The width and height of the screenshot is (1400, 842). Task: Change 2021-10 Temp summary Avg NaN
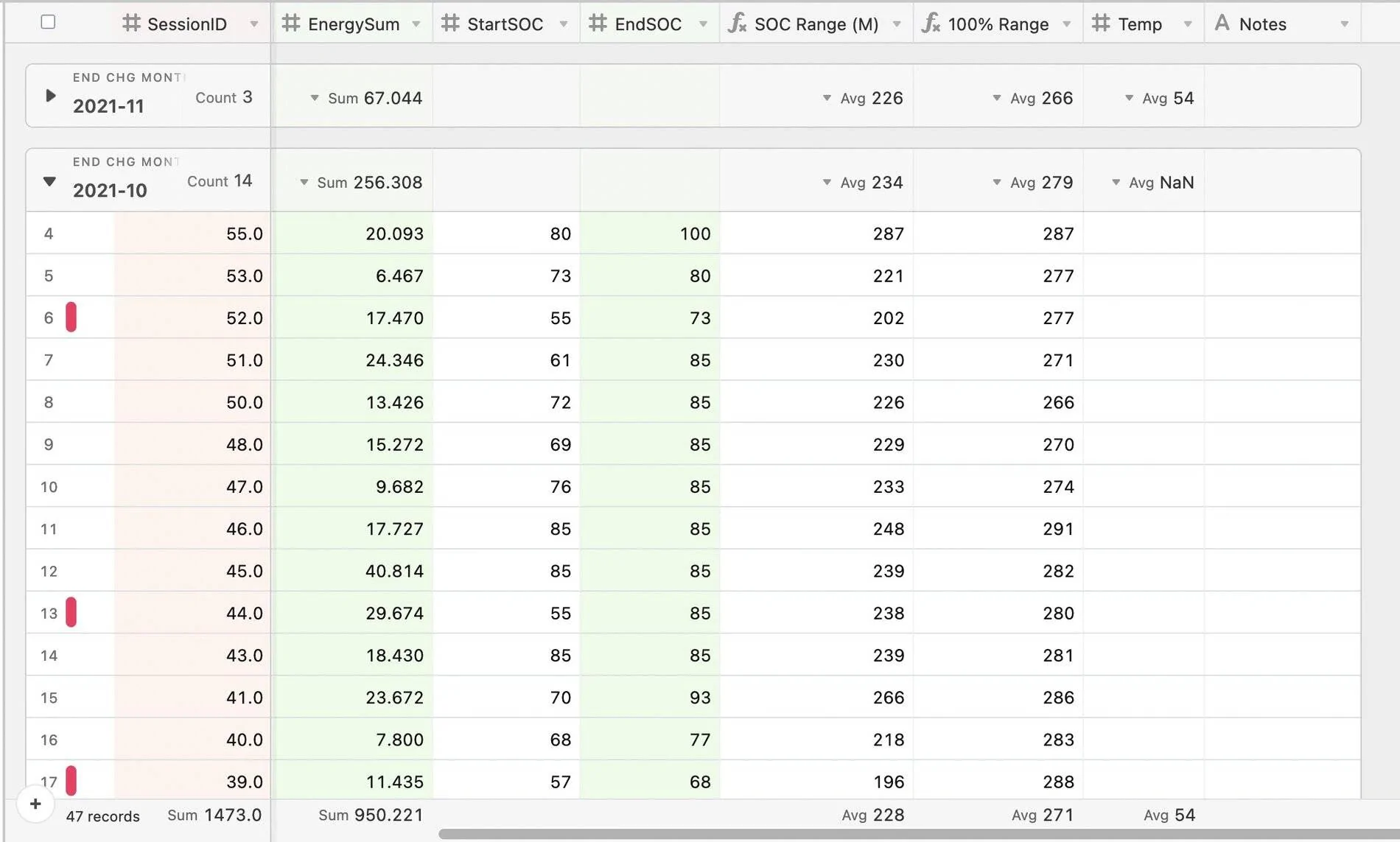(1152, 182)
